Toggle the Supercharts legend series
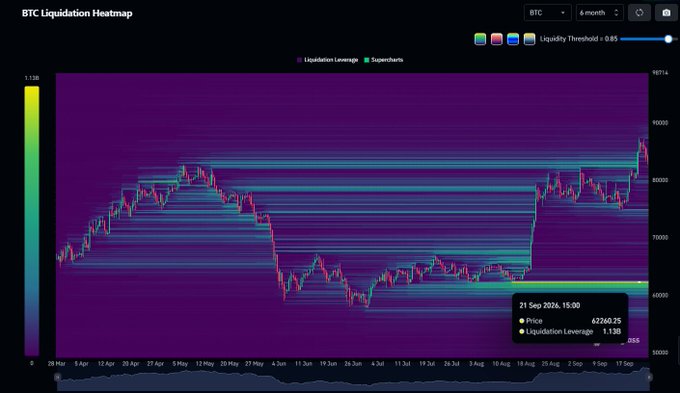This screenshot has width=680, height=393. coord(384,60)
